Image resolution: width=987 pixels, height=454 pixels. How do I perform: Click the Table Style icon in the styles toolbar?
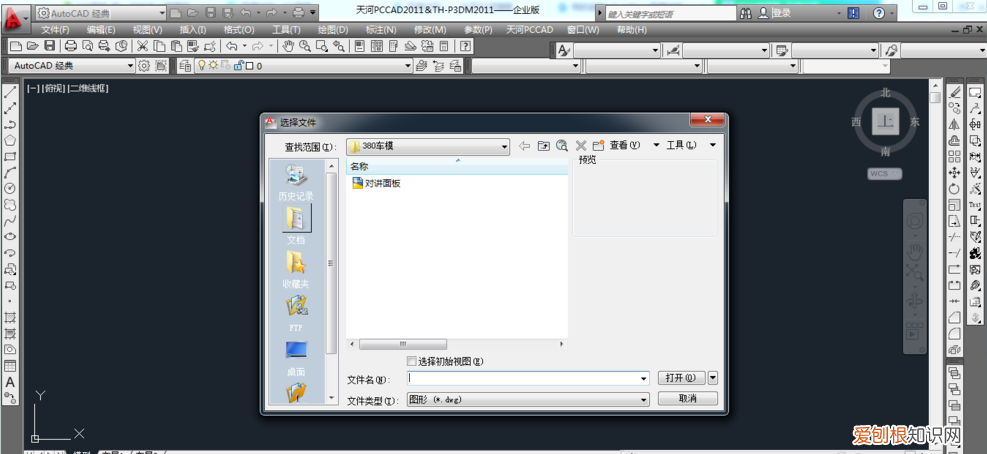pos(782,50)
